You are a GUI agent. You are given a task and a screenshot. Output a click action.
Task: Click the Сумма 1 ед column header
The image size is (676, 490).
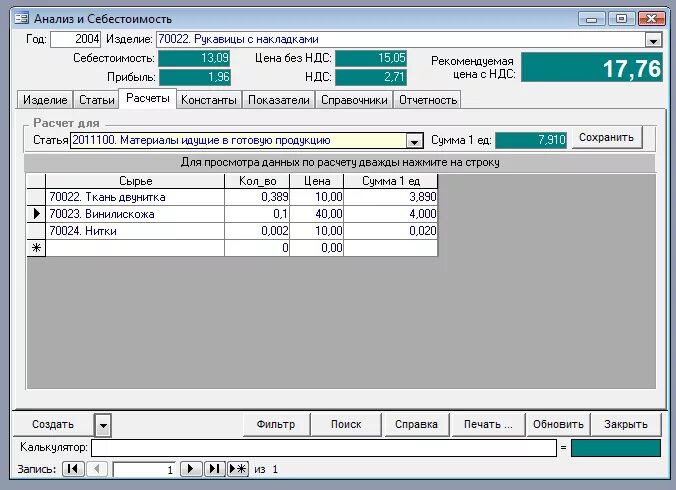pyautogui.click(x=391, y=181)
